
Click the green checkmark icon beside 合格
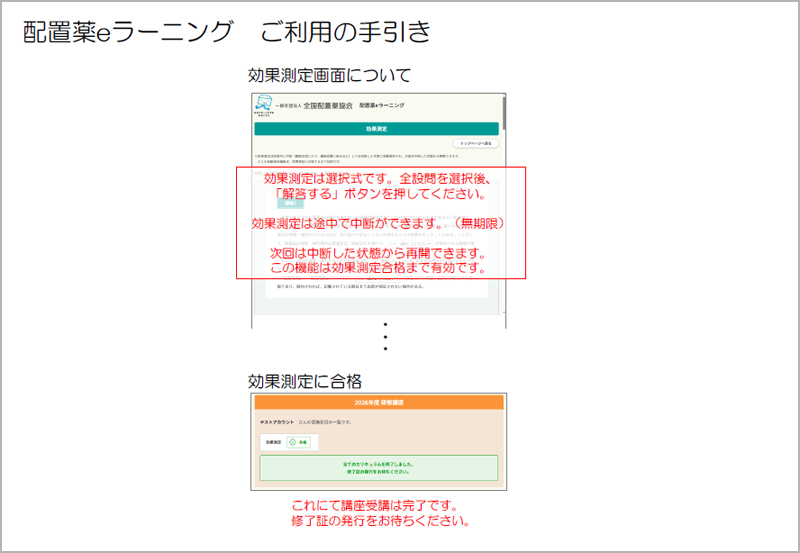click(292, 441)
